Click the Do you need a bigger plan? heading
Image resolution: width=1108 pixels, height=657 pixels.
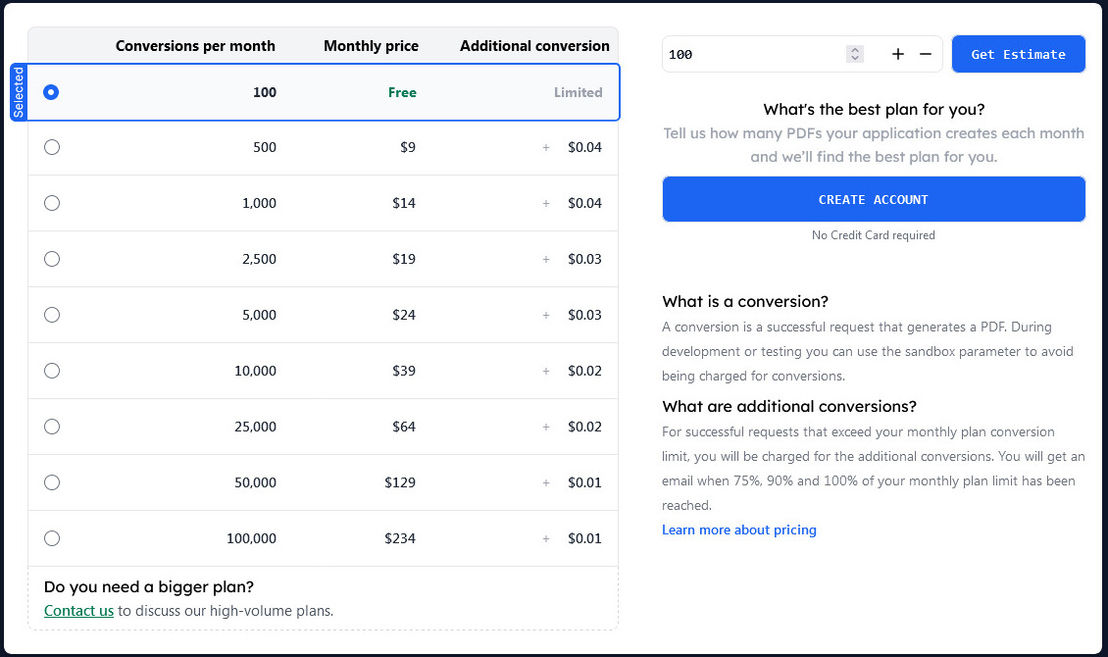(x=148, y=586)
